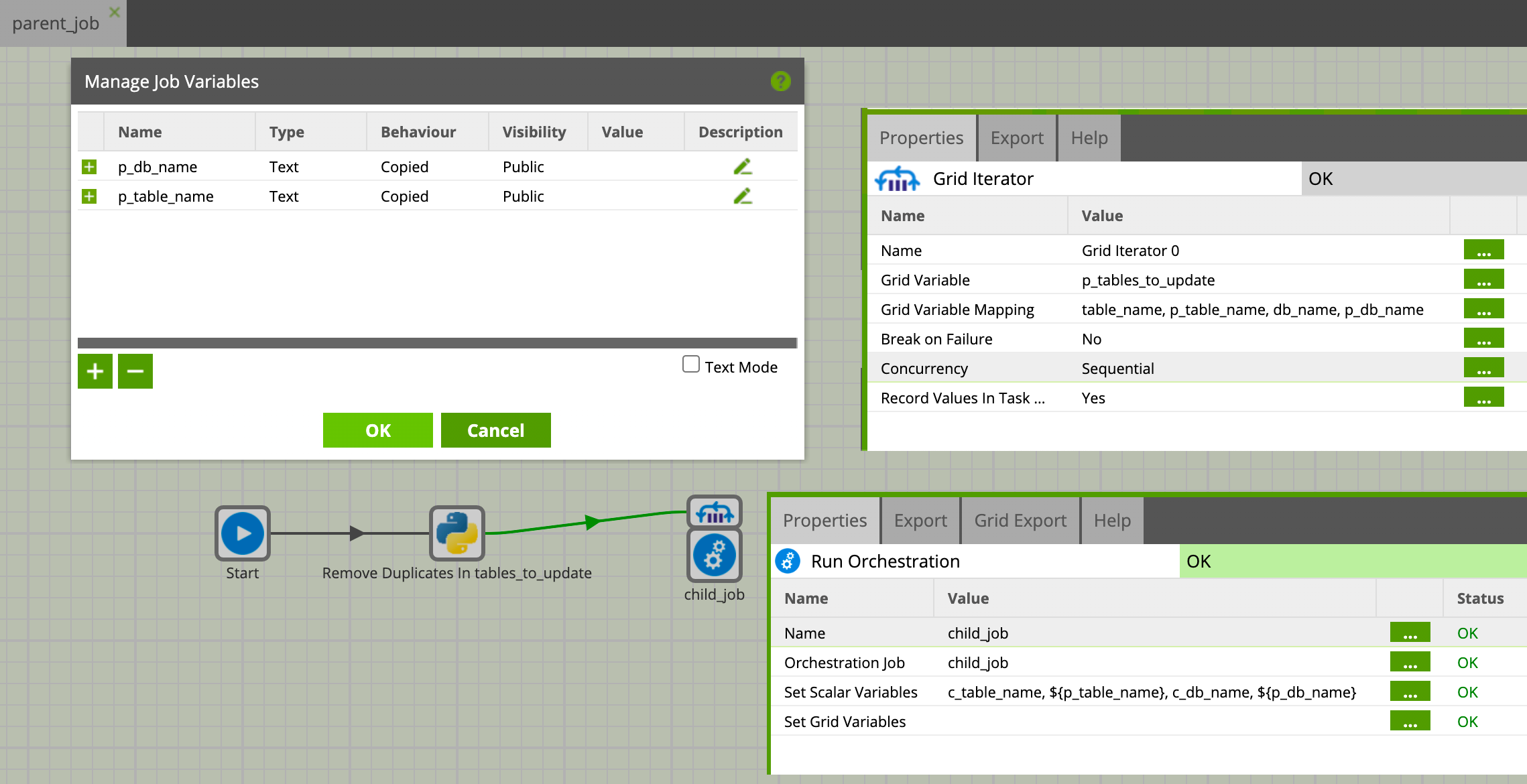Enable the Text Mode checkbox
The height and width of the screenshot is (784, 1527).
point(690,365)
